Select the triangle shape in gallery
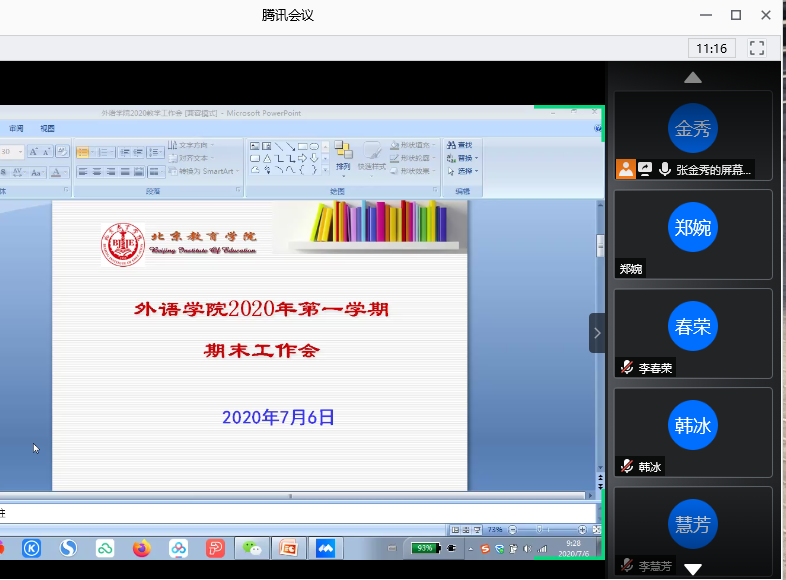 [267, 158]
